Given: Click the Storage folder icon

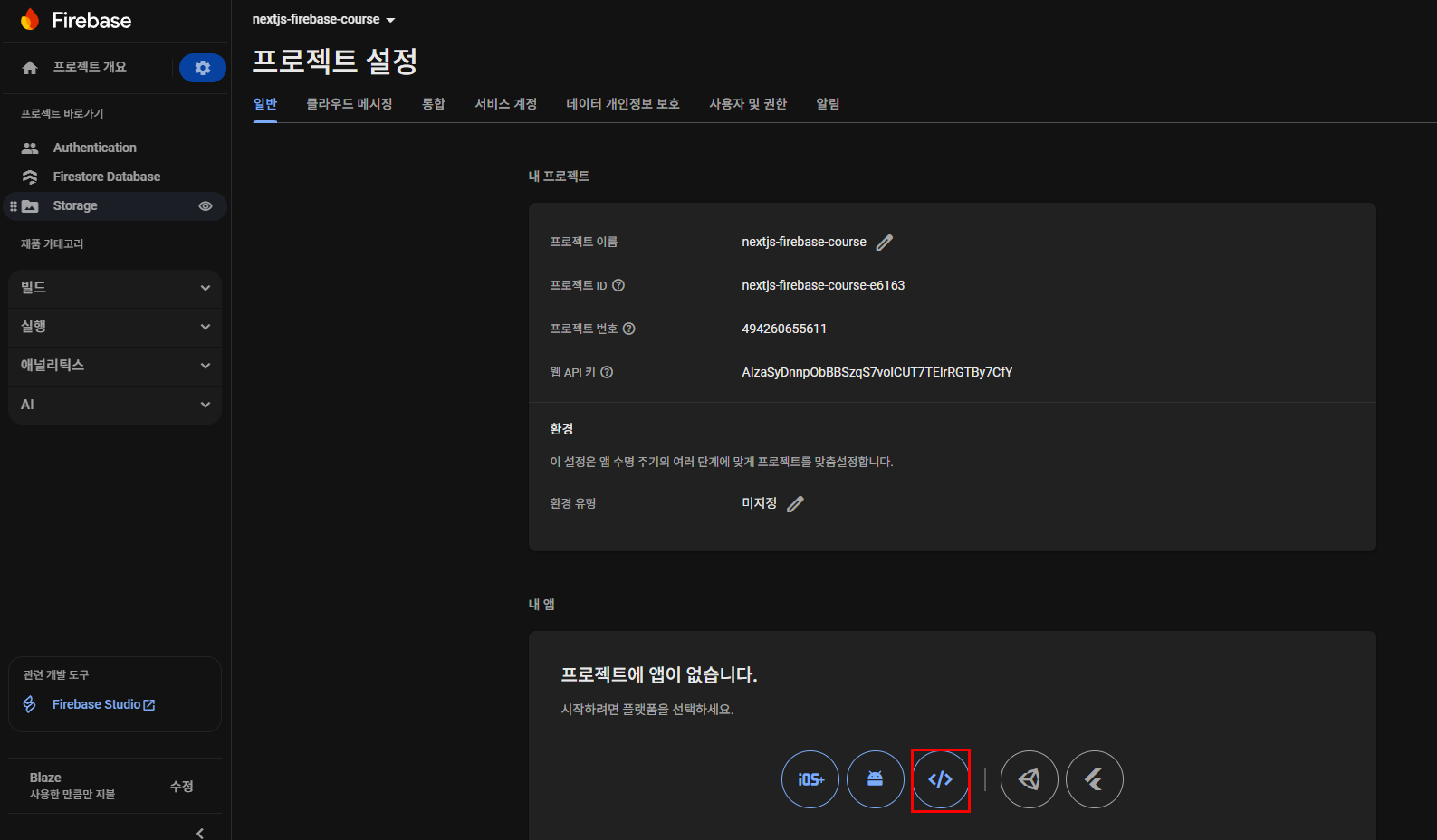Looking at the screenshot, I should (x=30, y=206).
